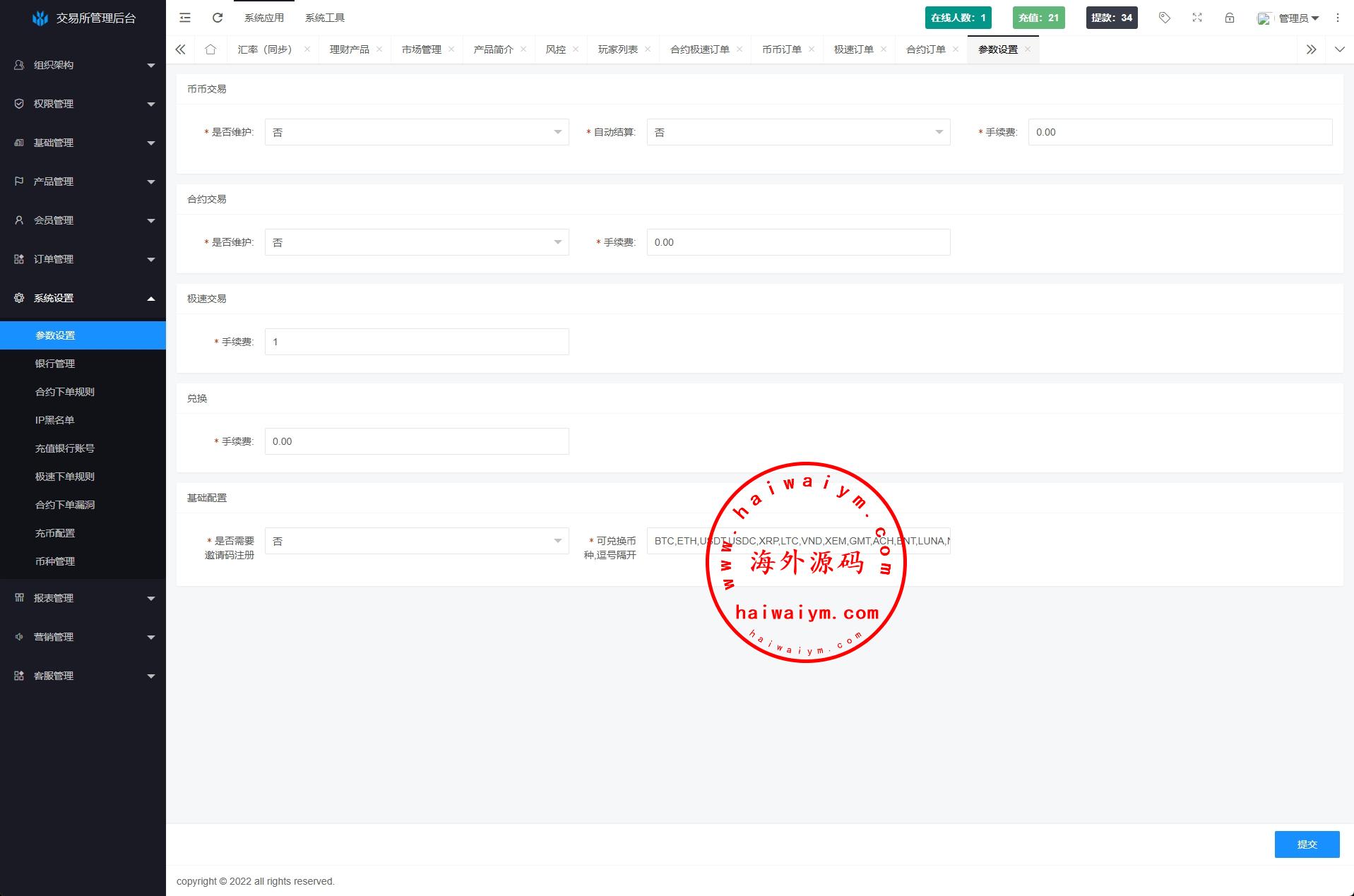Go to the home tab icon
This screenshot has width=1354, height=896.
click(210, 49)
